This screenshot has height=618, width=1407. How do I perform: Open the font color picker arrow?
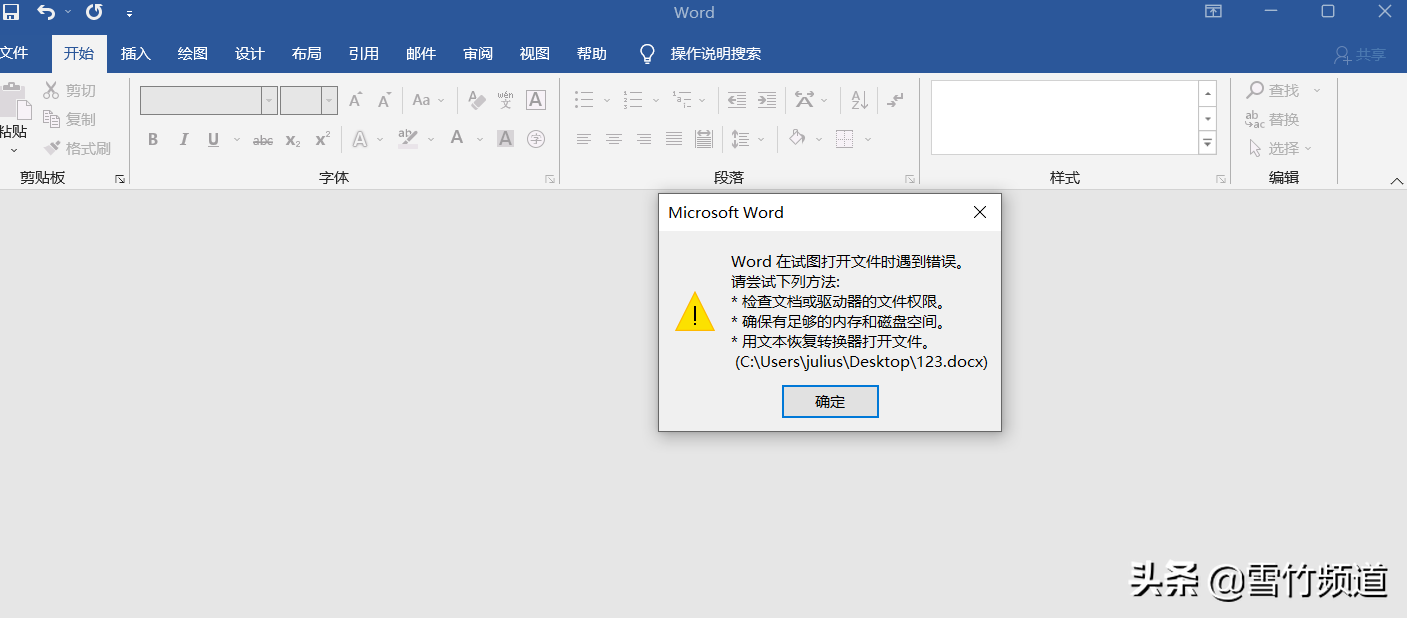[x=480, y=140]
